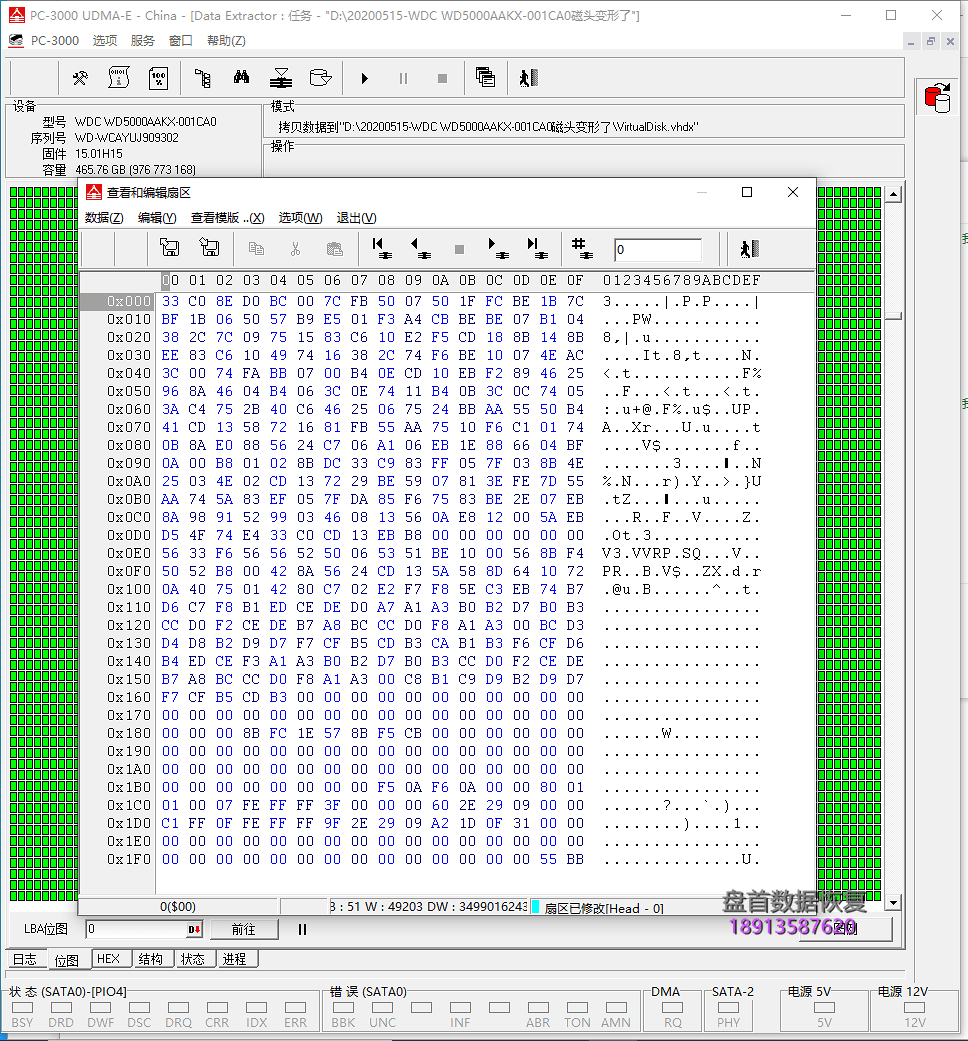Open the tools wrench icon in main toolbar
968x1041 pixels.
(x=80, y=78)
